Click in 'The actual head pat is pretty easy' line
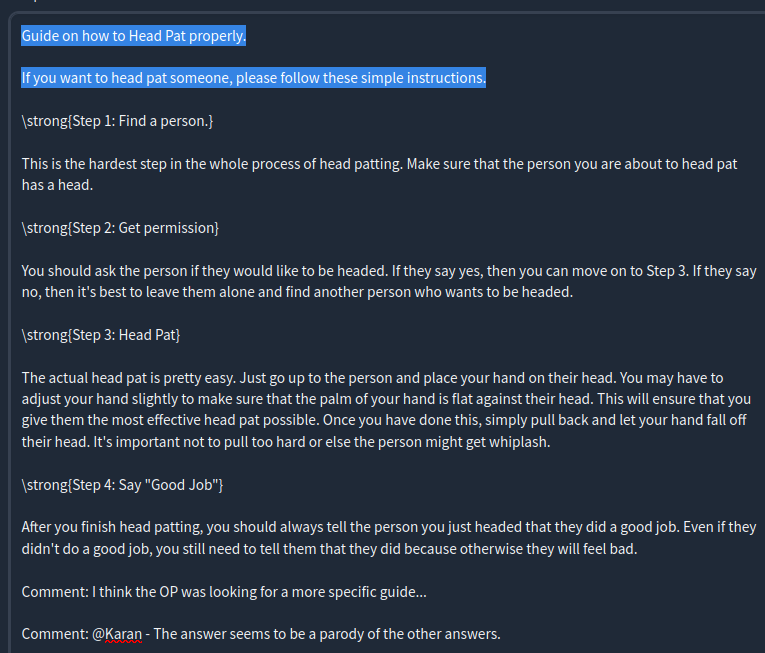 pos(372,378)
